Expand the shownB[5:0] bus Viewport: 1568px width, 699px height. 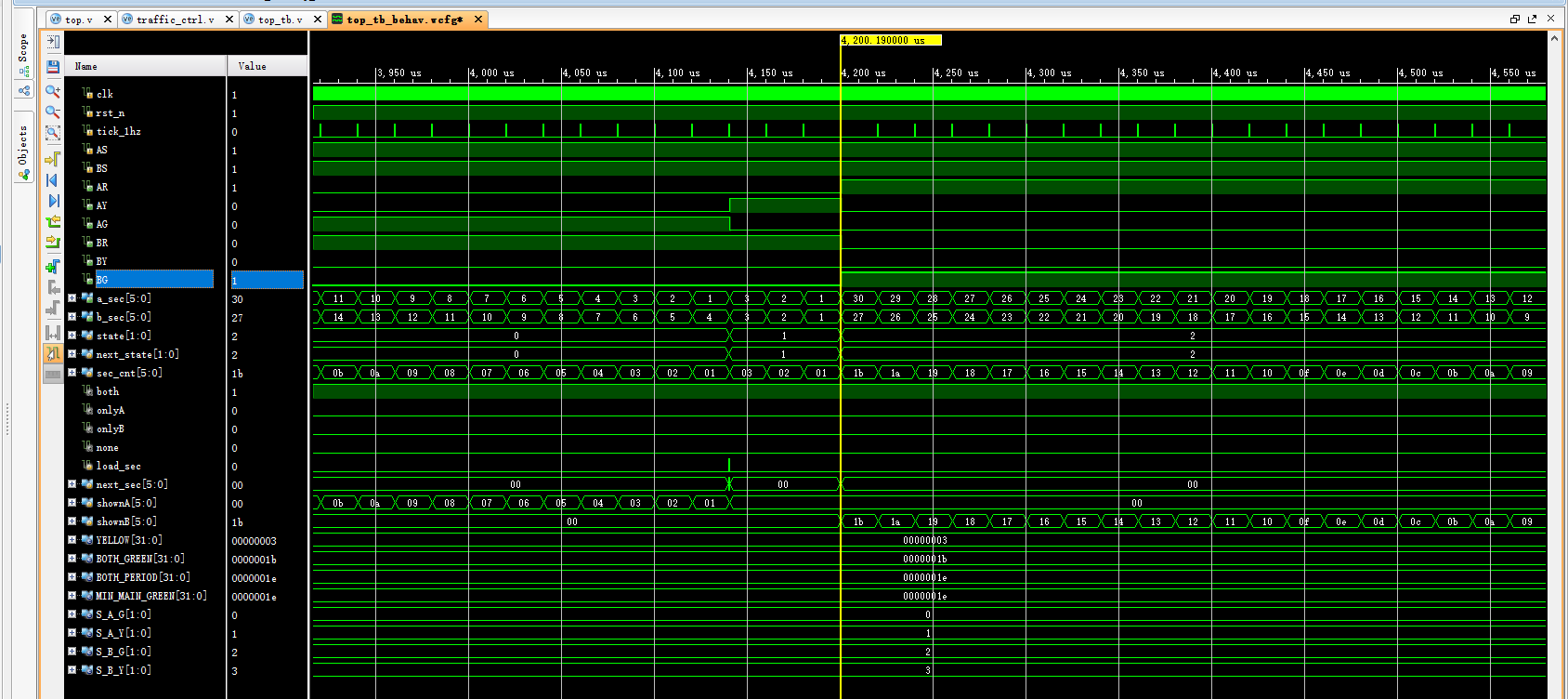(x=72, y=521)
